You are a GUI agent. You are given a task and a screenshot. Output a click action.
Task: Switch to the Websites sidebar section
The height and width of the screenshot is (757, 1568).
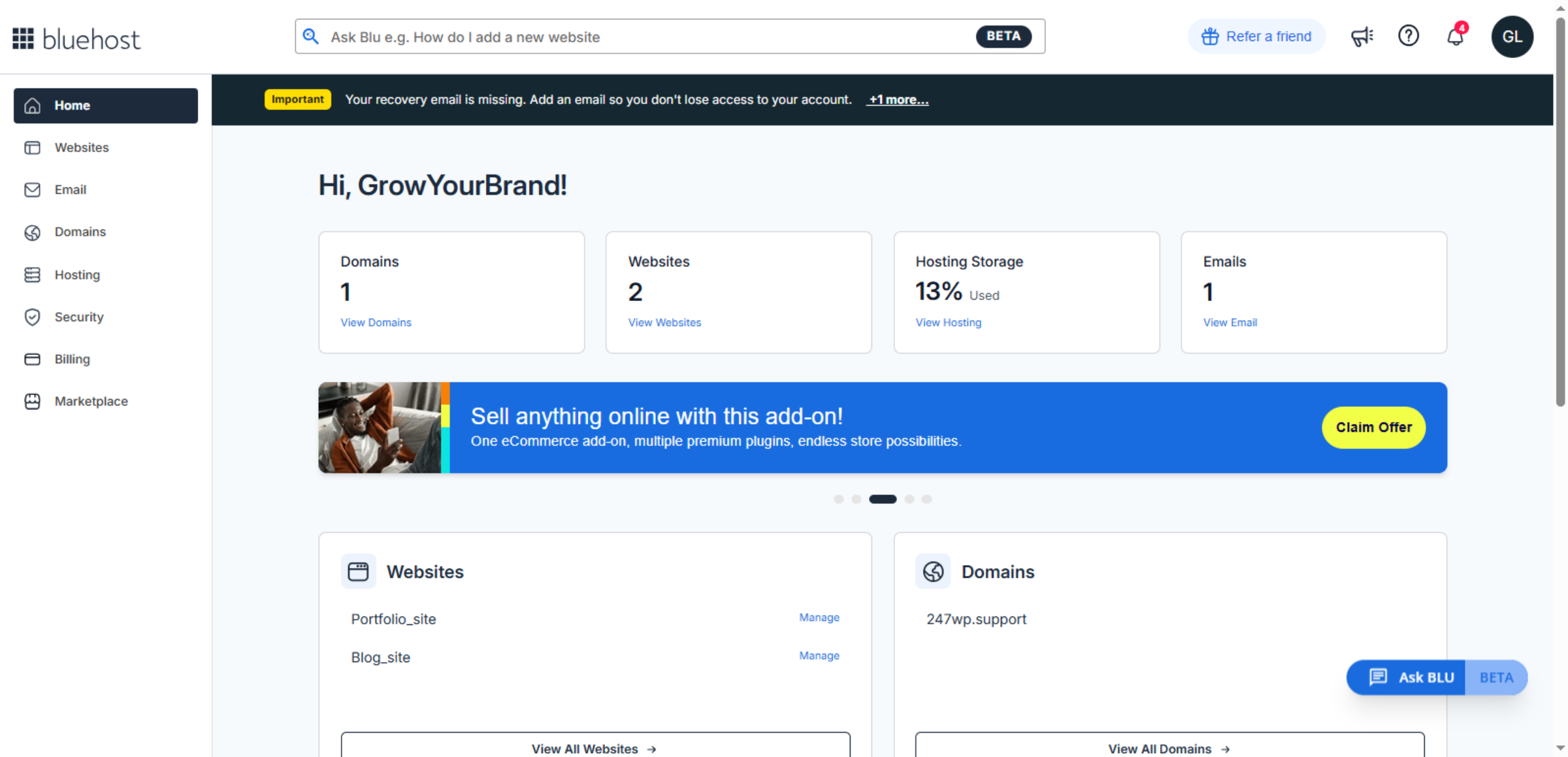(x=82, y=148)
